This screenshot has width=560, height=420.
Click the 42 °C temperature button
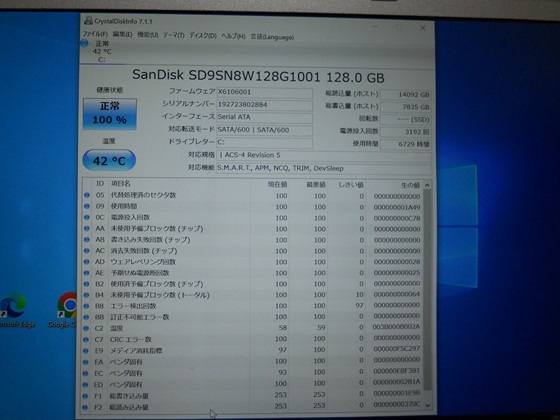pos(109,160)
